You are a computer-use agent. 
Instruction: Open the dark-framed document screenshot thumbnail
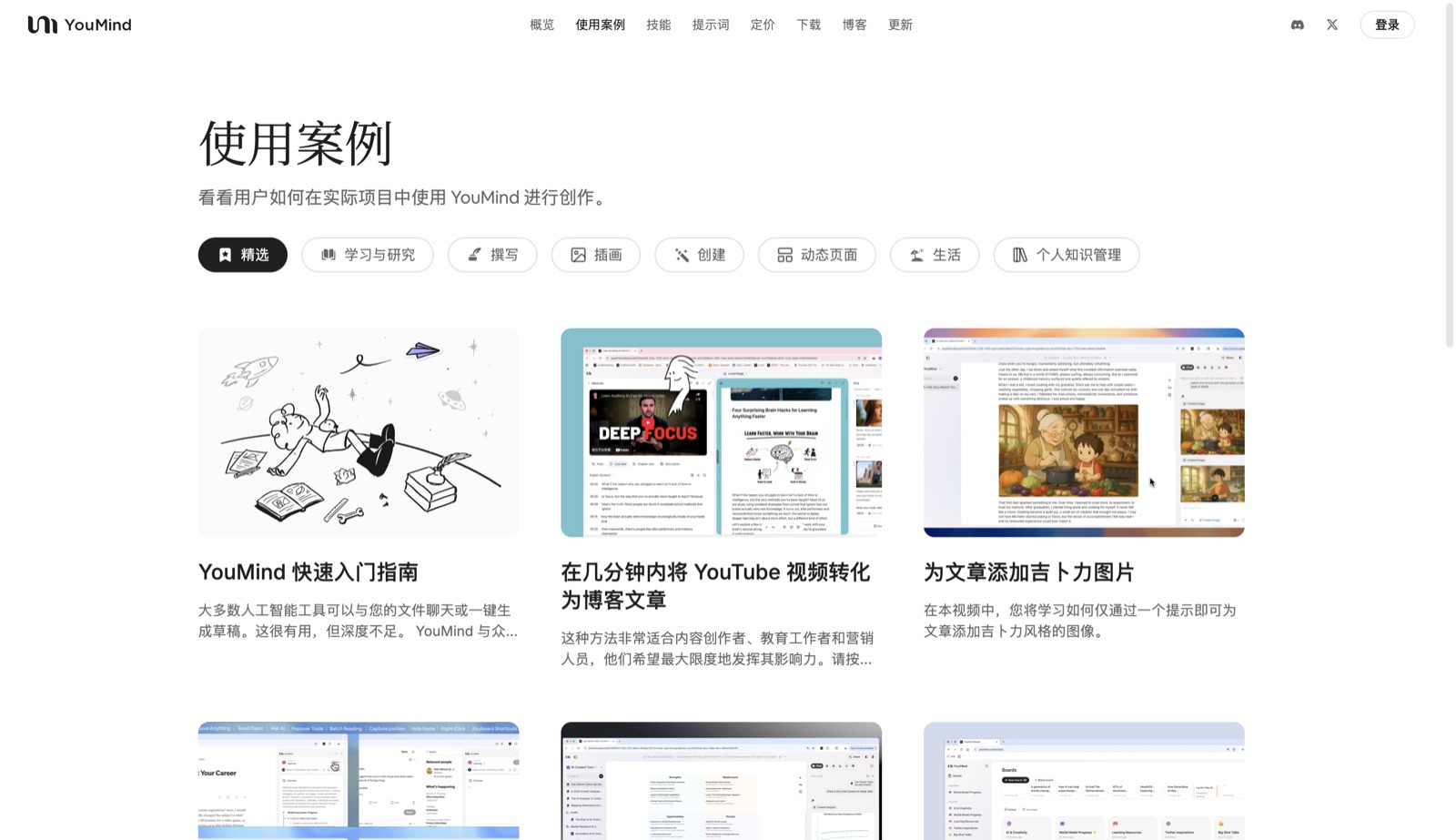coord(721,781)
